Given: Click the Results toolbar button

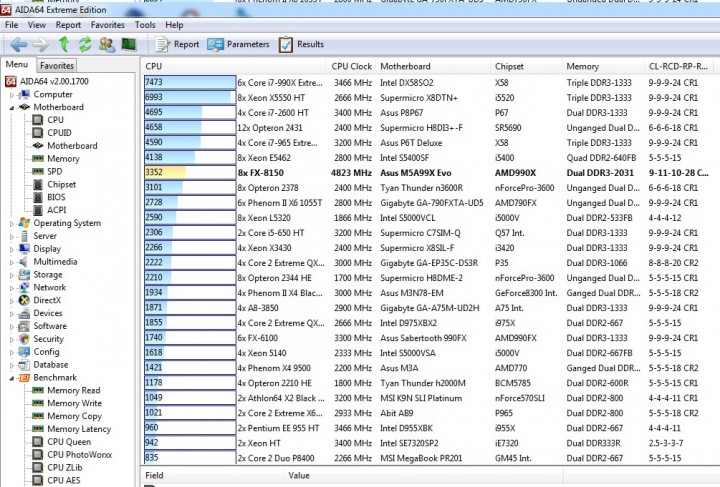Looking at the screenshot, I should pyautogui.click(x=301, y=45).
